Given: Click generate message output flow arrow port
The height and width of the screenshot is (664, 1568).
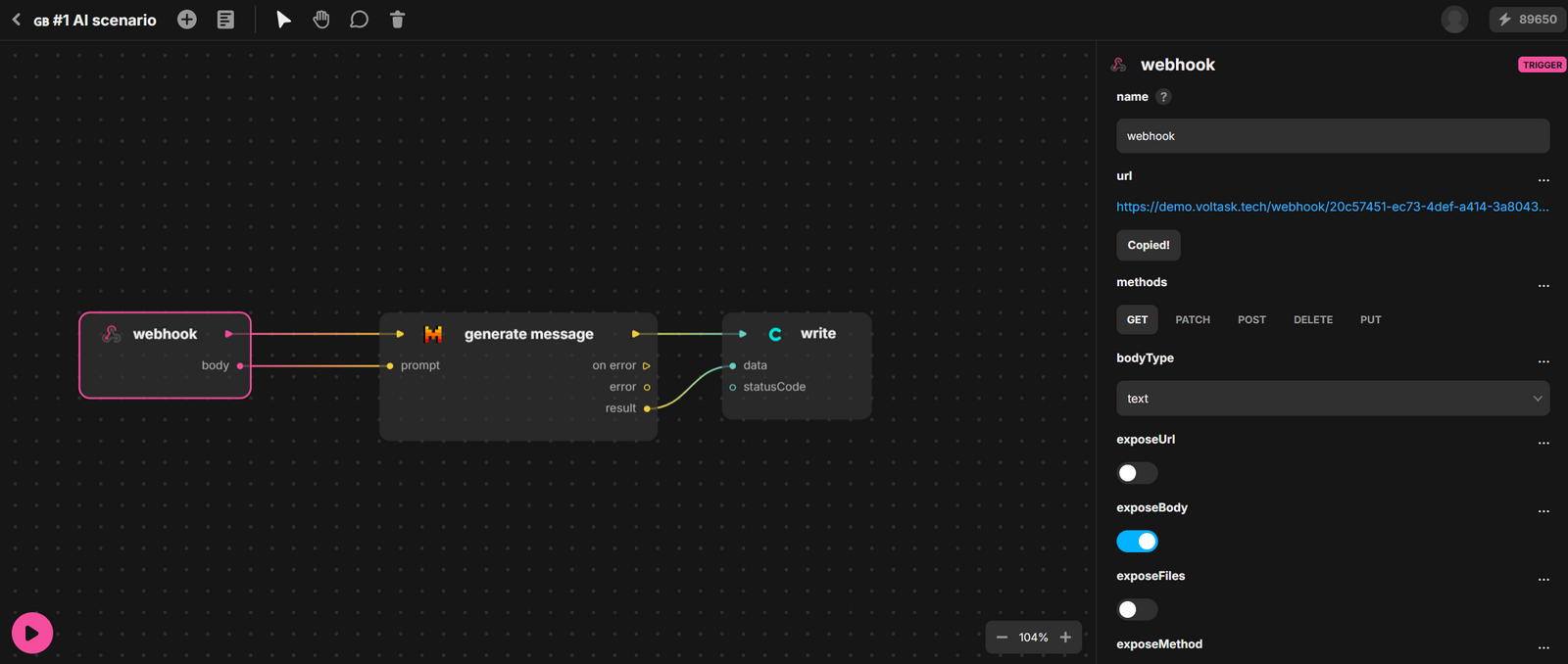Looking at the screenshot, I should [636, 334].
